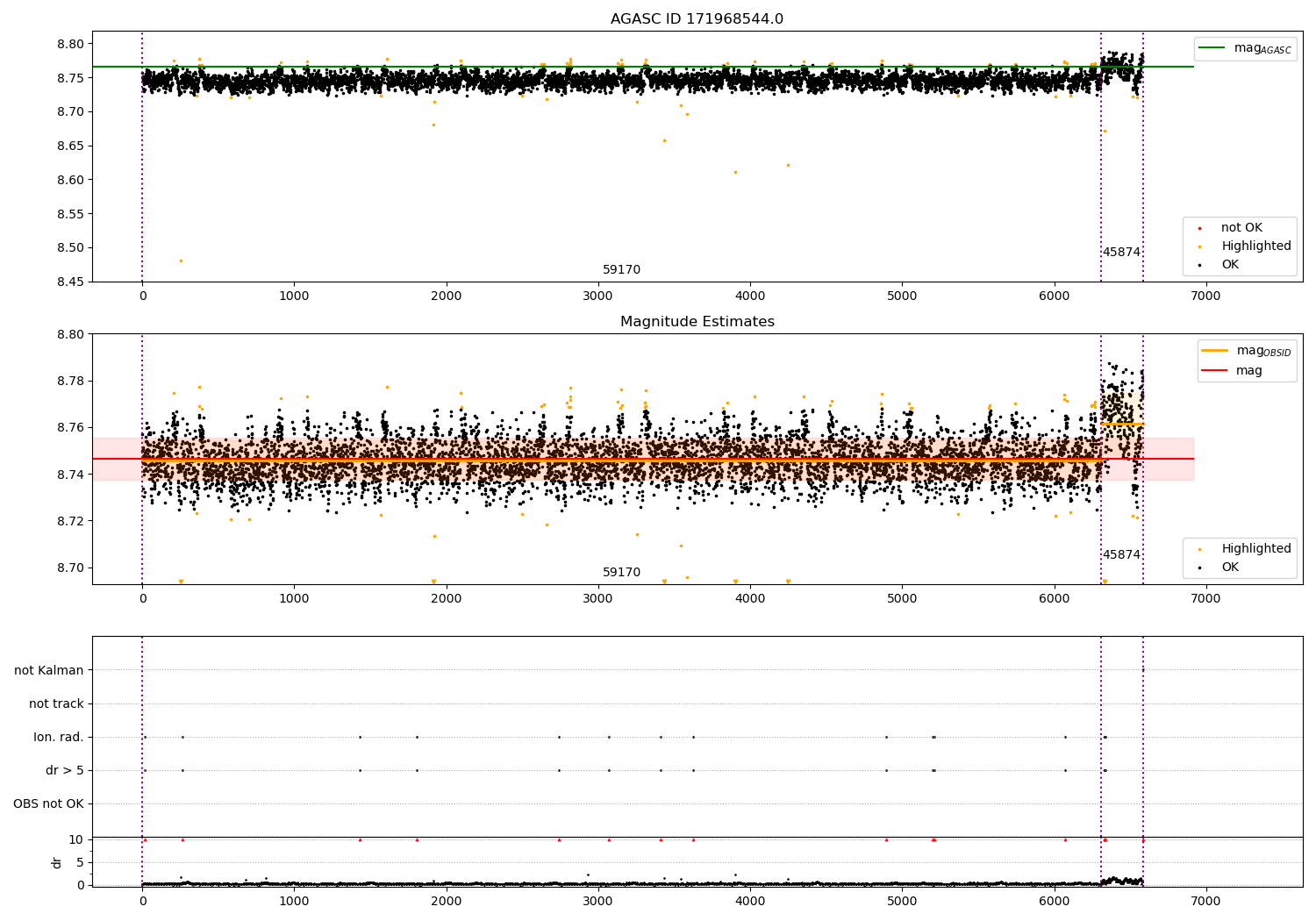Click the 'dr > 5' row label

tap(64, 770)
